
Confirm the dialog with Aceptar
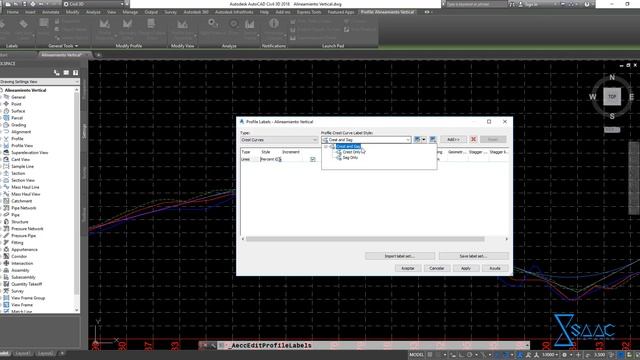click(408, 268)
